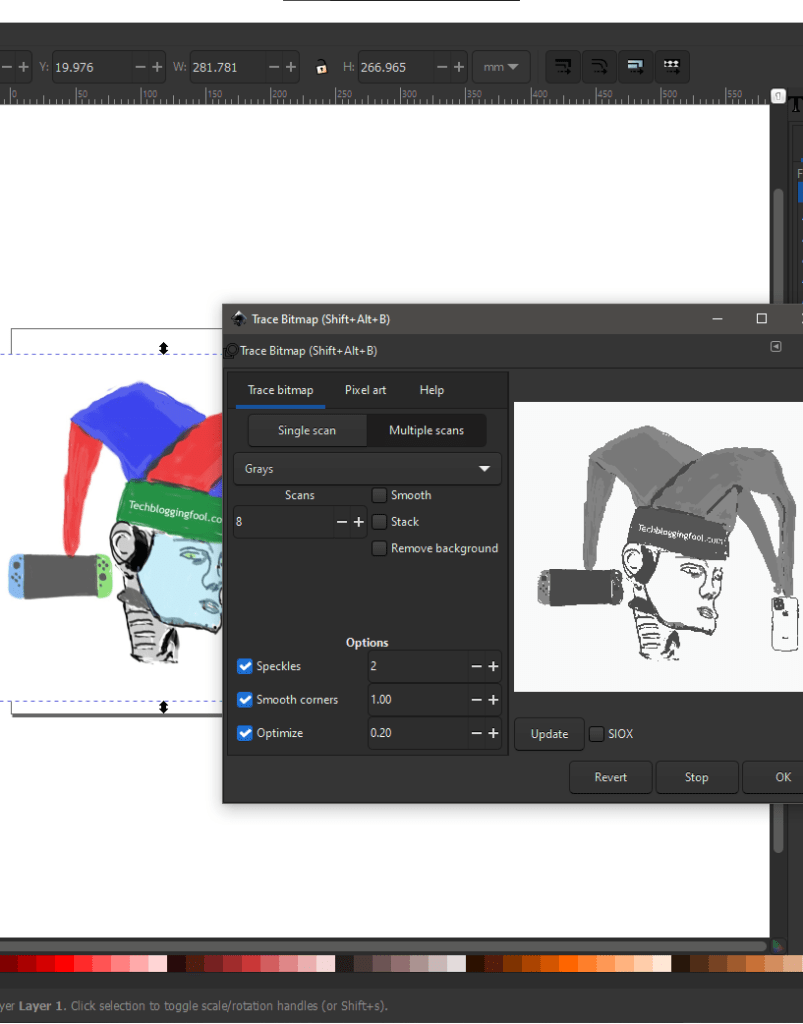803x1024 pixels.
Task: Select the Single scan tab
Action: click(x=306, y=430)
